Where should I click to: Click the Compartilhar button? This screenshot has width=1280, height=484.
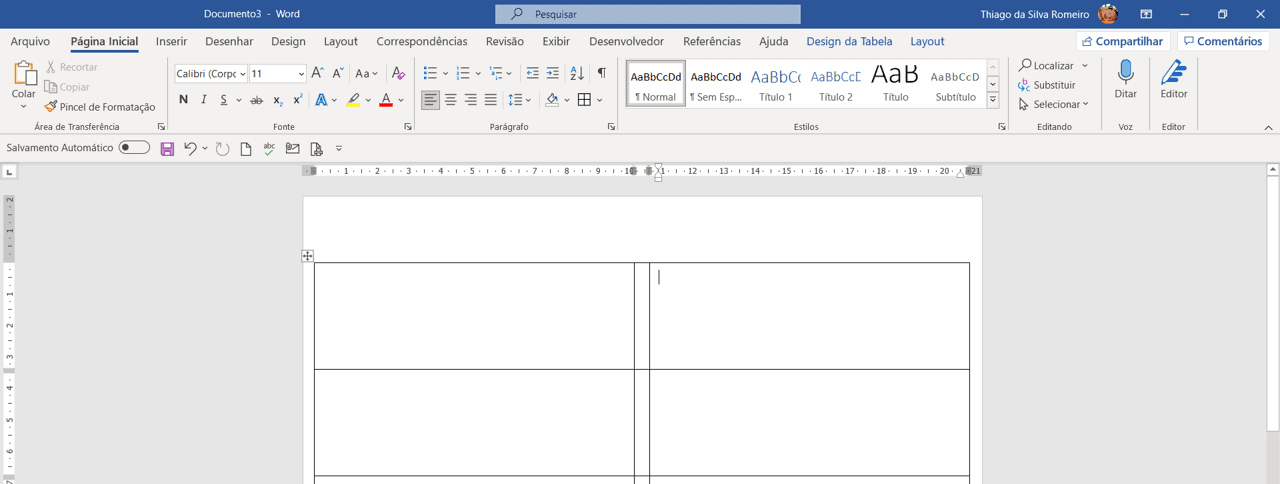click(1123, 41)
